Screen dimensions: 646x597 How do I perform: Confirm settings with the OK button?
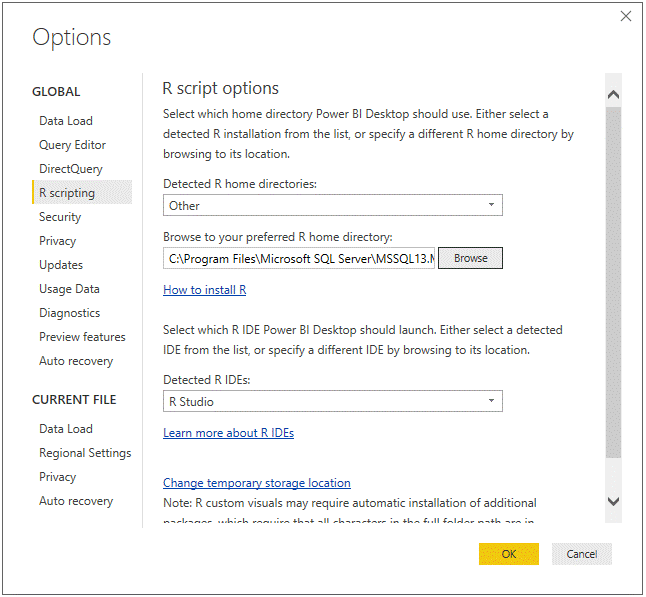coord(508,554)
